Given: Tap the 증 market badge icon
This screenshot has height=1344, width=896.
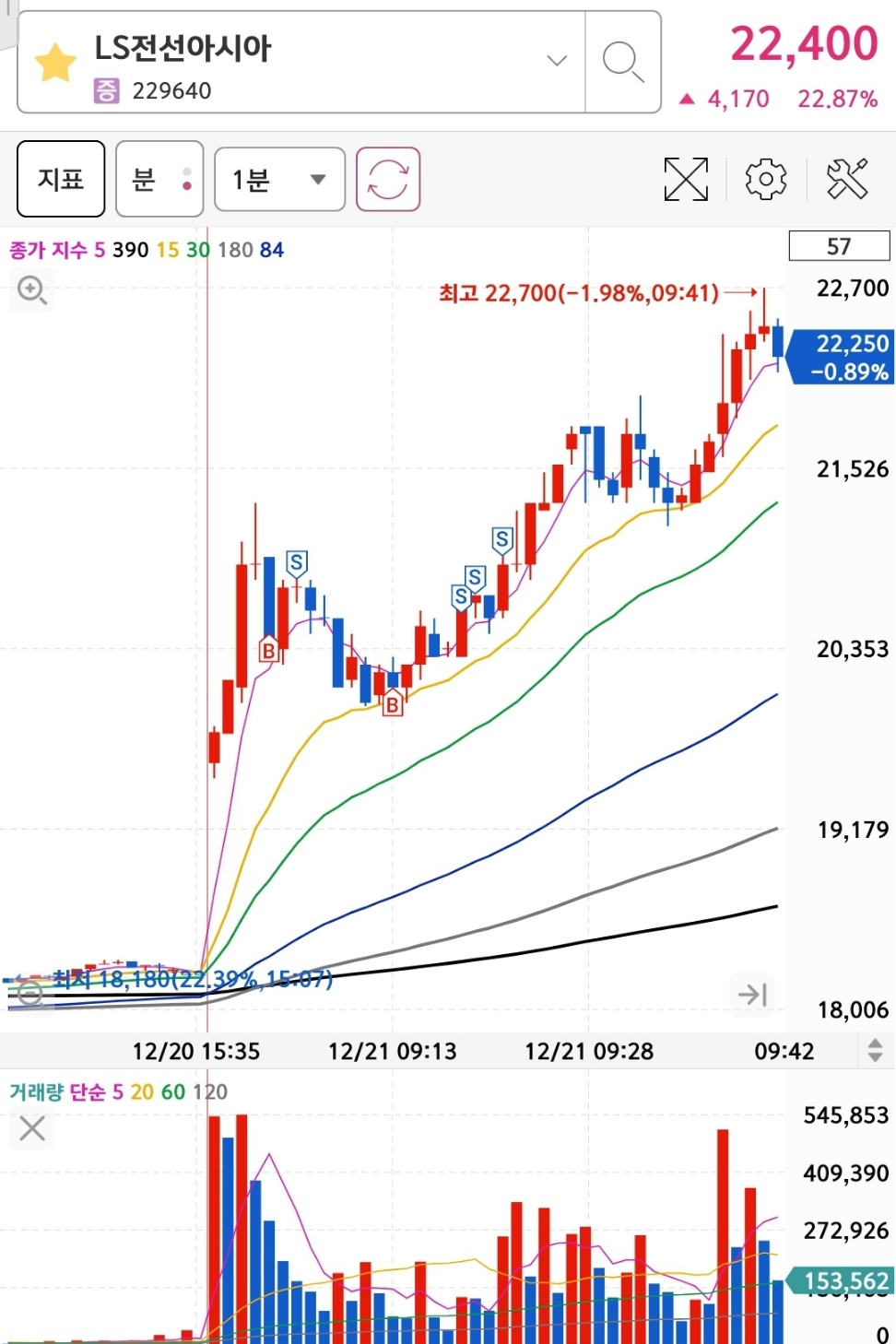Looking at the screenshot, I should pos(106,90).
